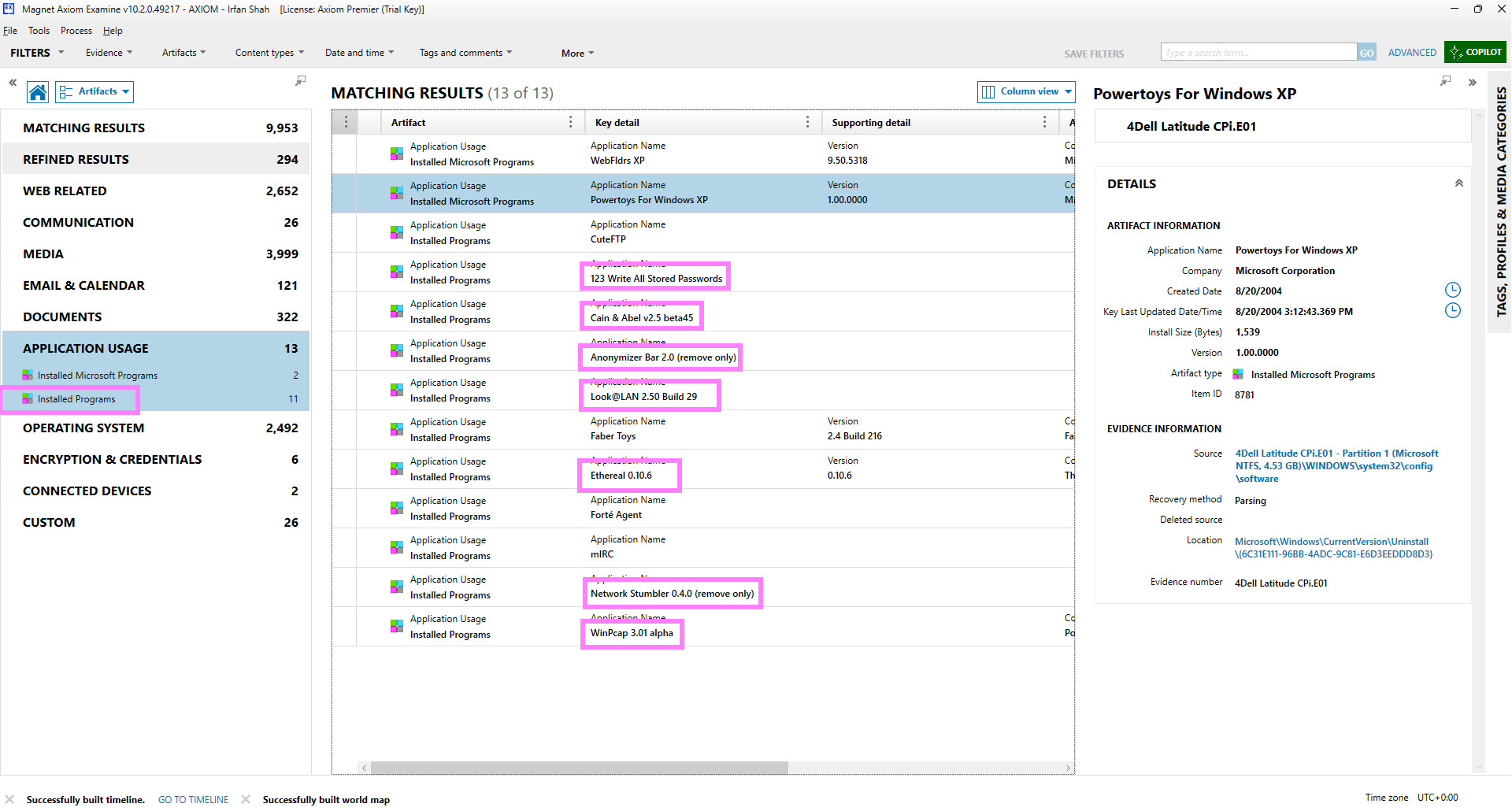Open the File menu
Viewport: 1512px width, 811px height.
click(x=10, y=31)
